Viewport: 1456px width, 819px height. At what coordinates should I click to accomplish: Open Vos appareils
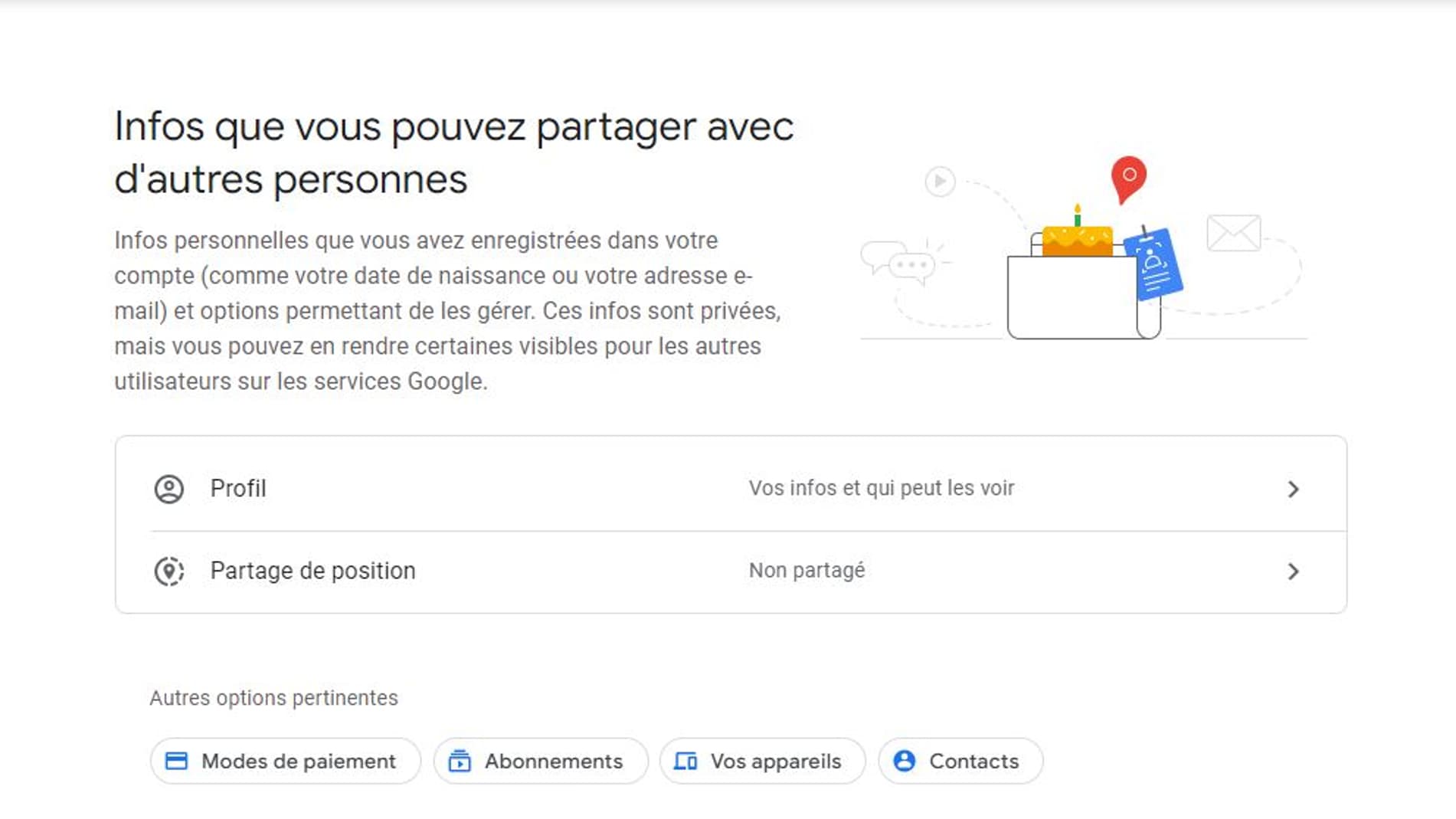pyautogui.click(x=762, y=761)
